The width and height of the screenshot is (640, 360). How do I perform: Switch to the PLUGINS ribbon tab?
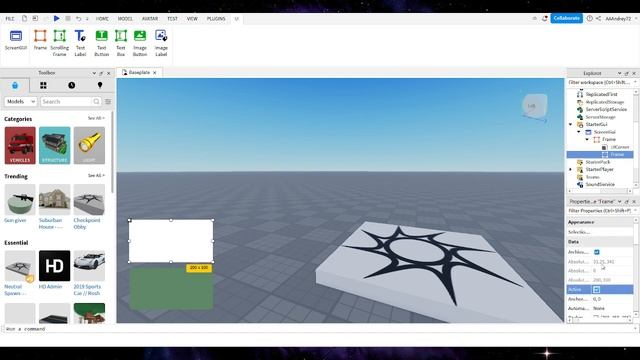coord(216,19)
